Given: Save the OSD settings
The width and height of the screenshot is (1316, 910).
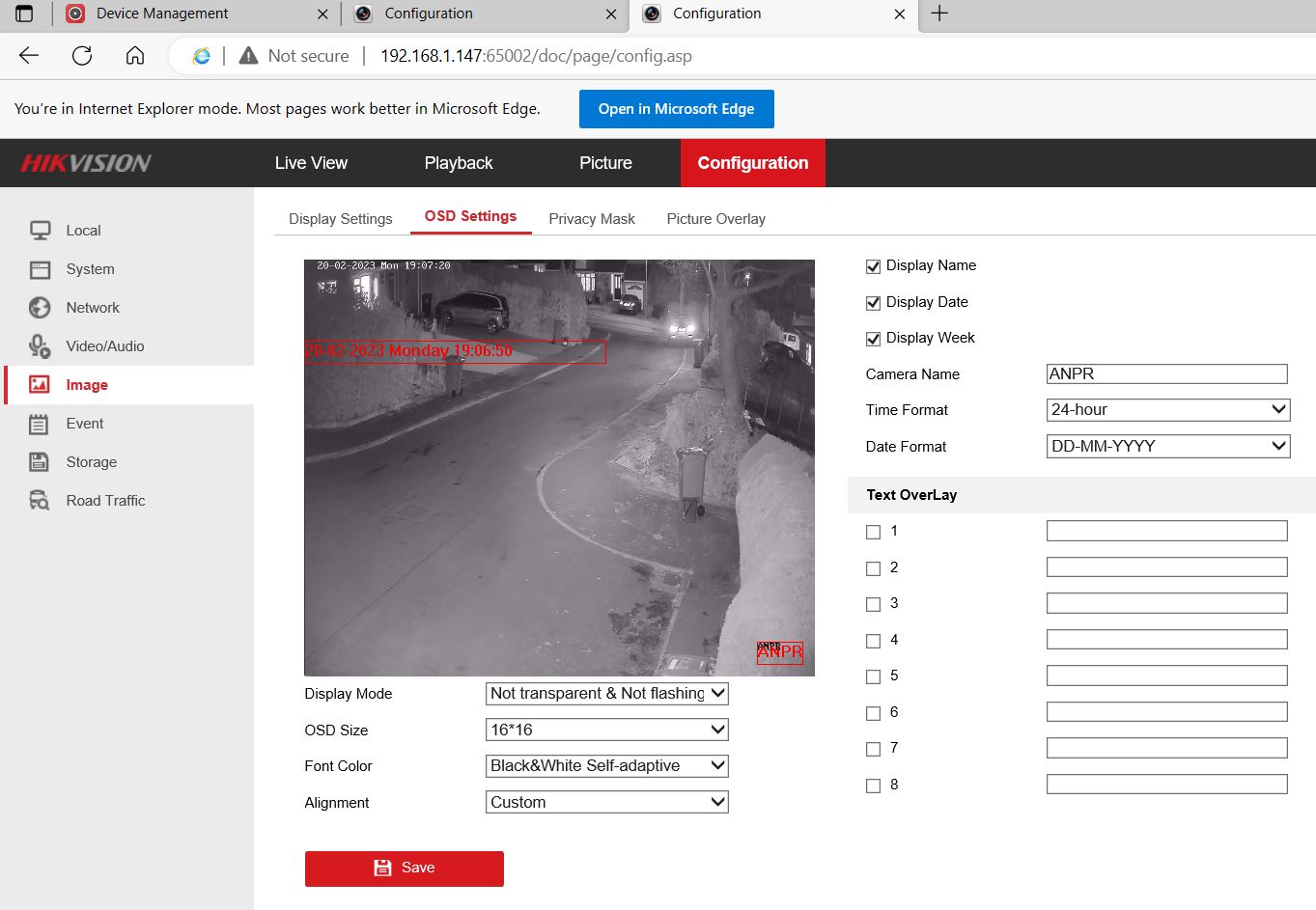Looking at the screenshot, I should pyautogui.click(x=404, y=869).
